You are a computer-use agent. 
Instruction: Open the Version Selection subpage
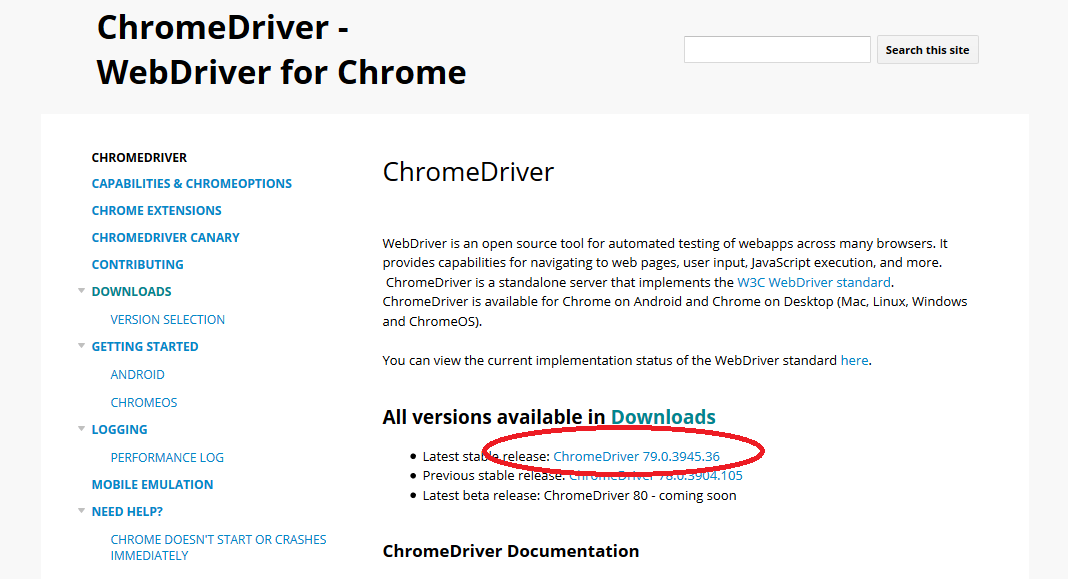[168, 319]
